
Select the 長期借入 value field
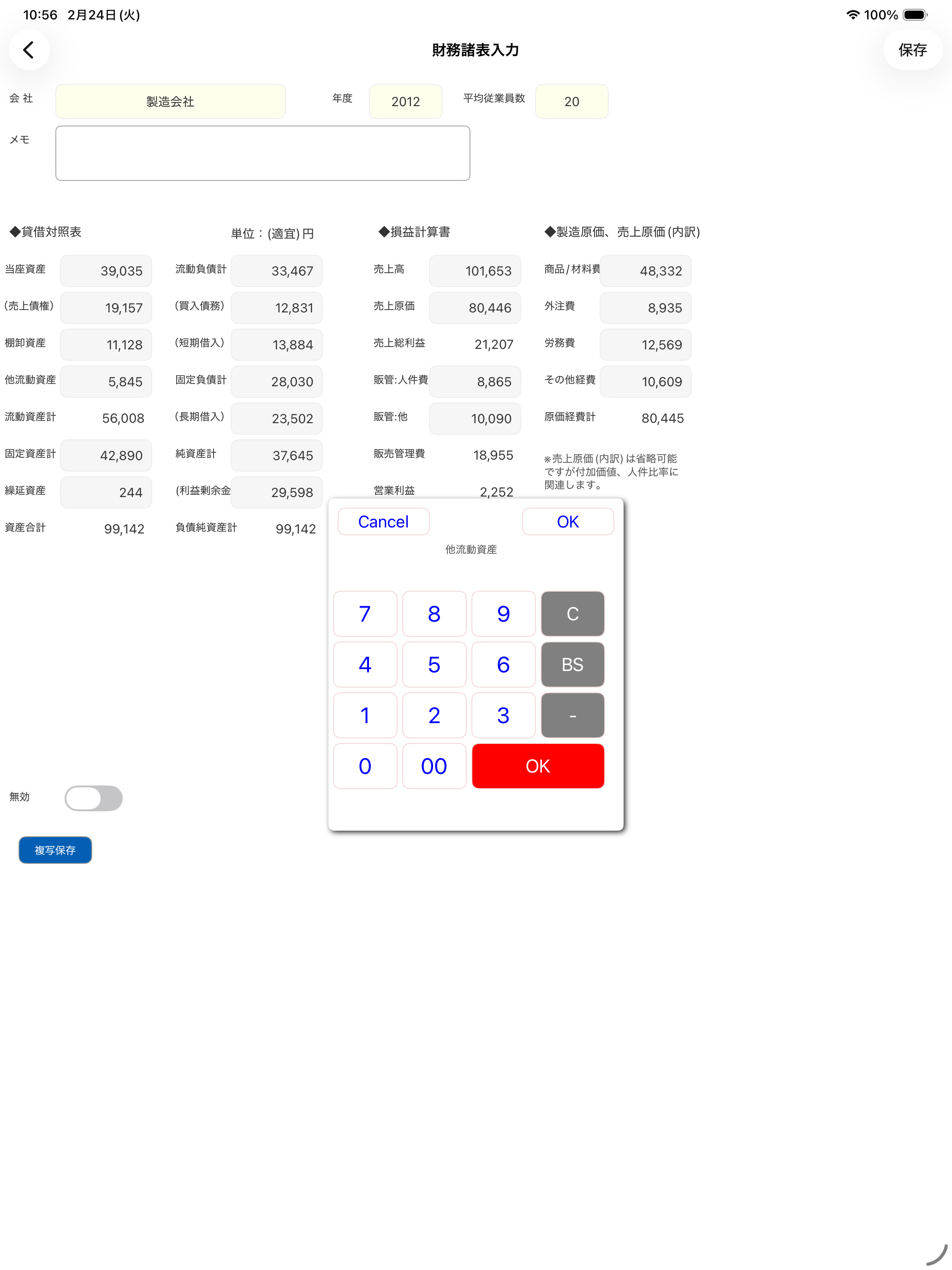pyautogui.click(x=277, y=419)
